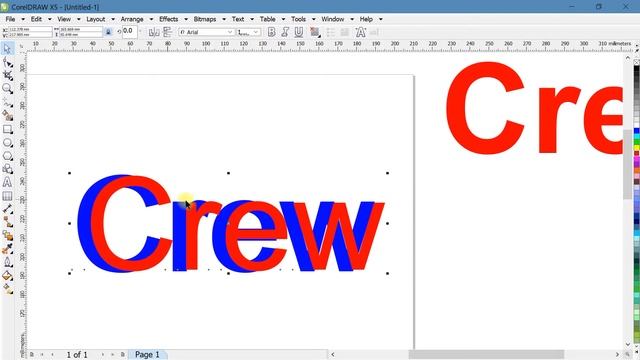
Task: Select the Zoom tool in toolbox
Action: pos(7,89)
